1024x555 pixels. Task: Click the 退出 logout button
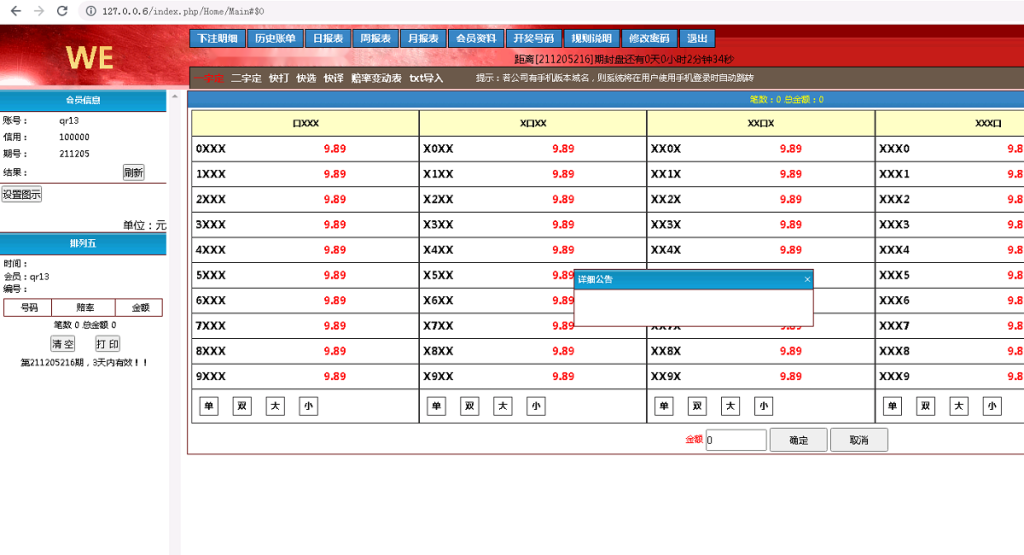click(x=697, y=39)
